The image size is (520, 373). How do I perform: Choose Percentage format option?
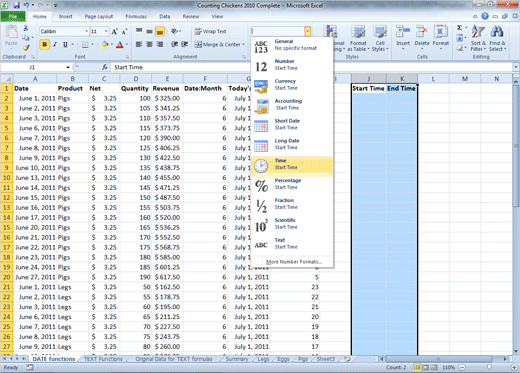(292, 184)
